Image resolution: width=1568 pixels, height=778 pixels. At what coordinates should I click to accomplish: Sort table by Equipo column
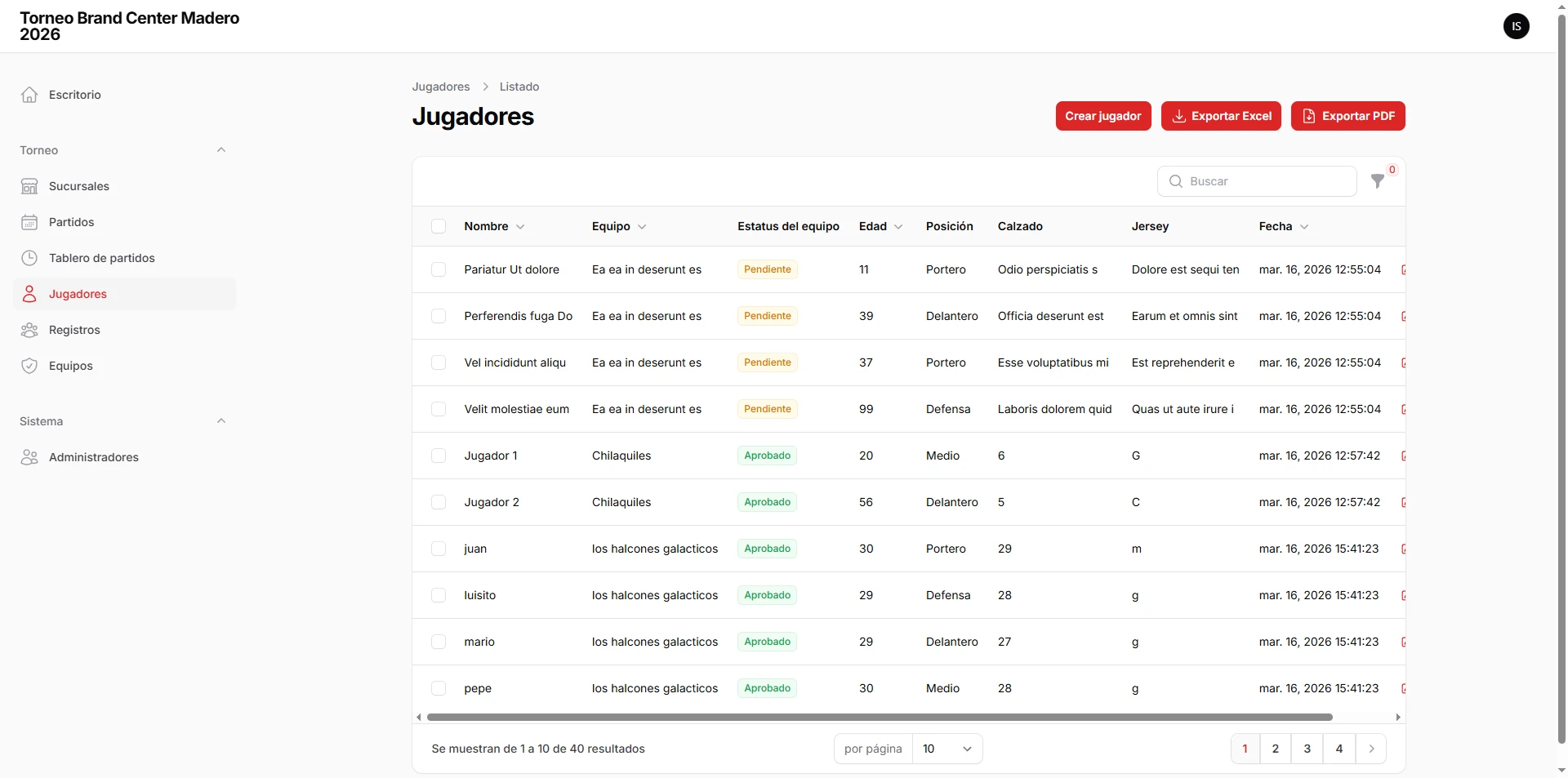(619, 226)
